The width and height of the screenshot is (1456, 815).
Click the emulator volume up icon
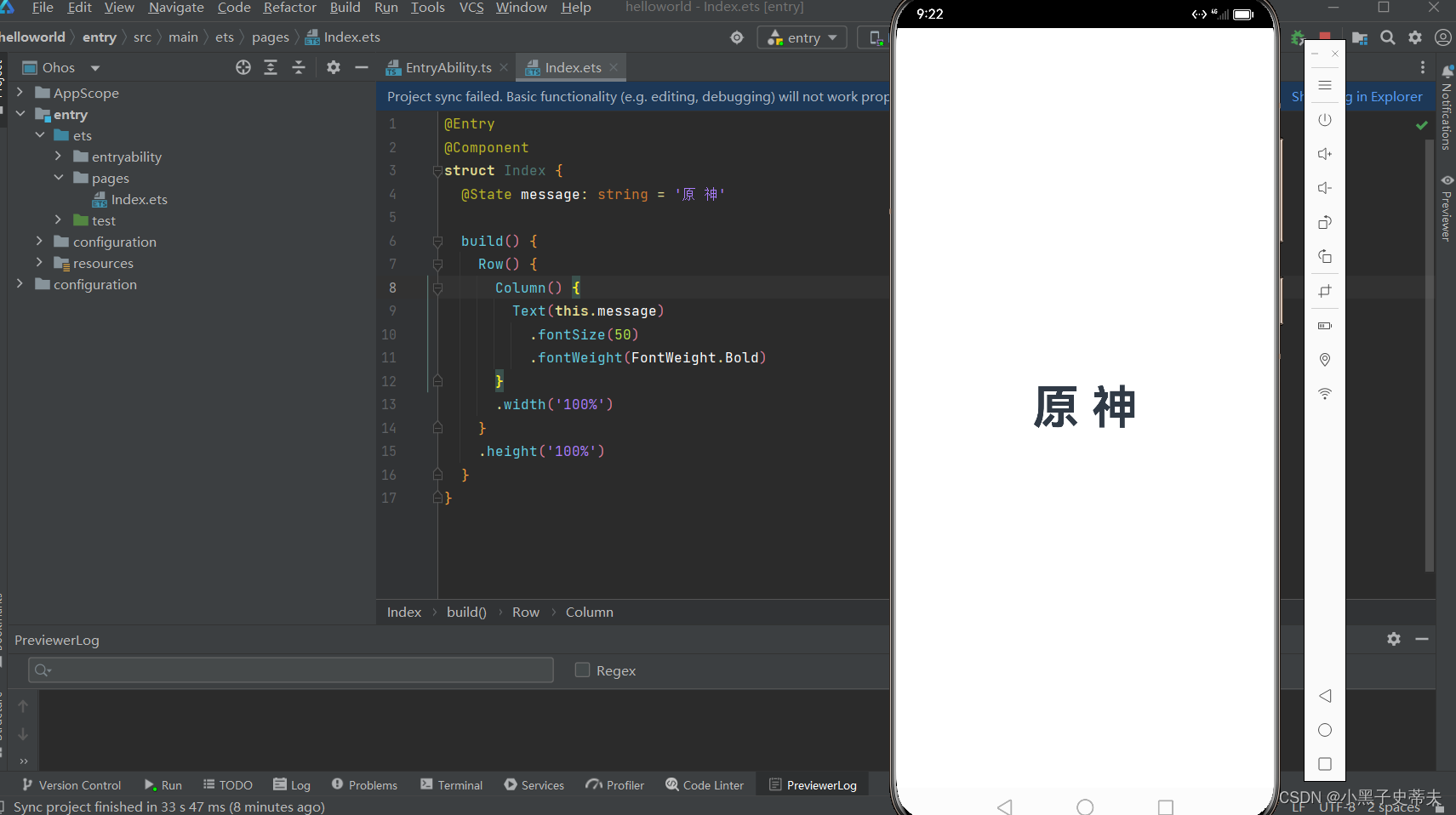(1325, 154)
